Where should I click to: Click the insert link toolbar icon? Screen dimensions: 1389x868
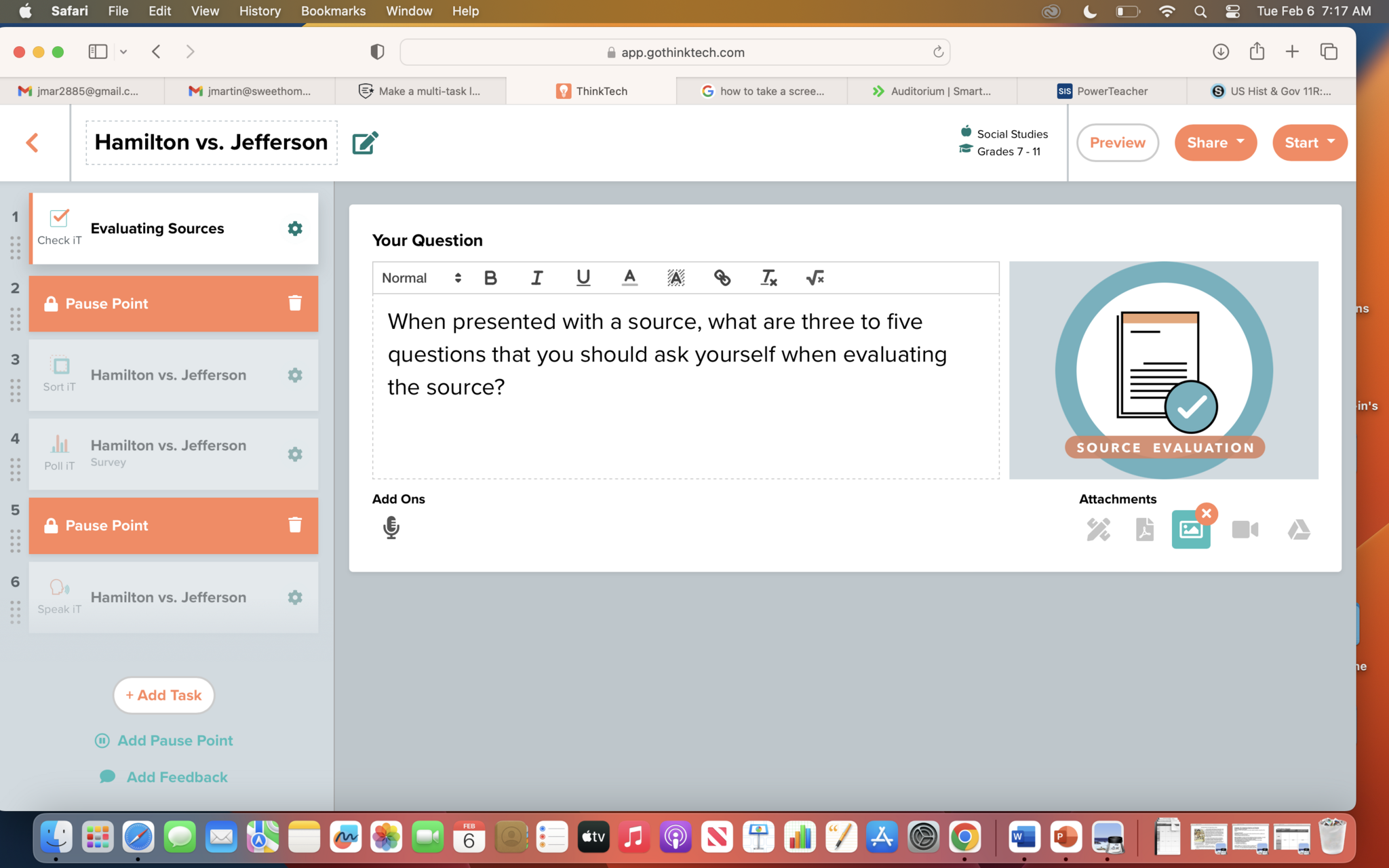[x=722, y=277]
